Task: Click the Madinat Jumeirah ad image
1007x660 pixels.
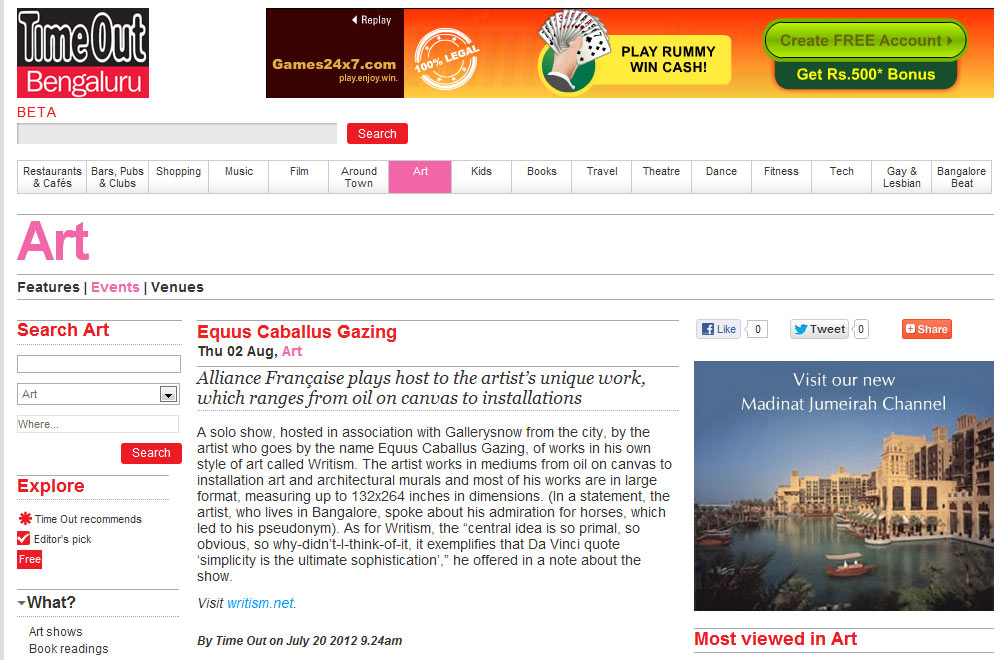Action: coord(843,486)
